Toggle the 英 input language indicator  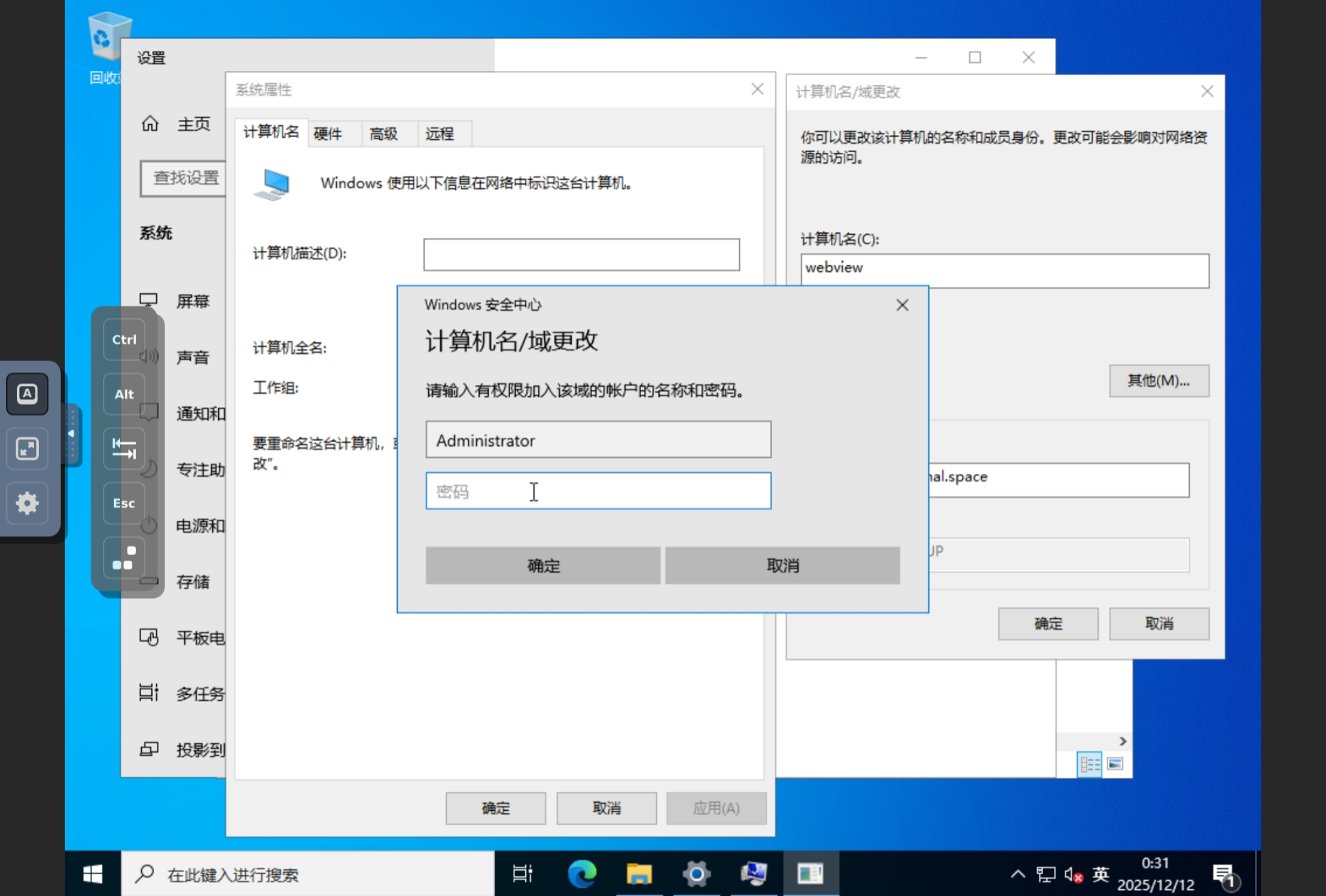(x=1100, y=874)
